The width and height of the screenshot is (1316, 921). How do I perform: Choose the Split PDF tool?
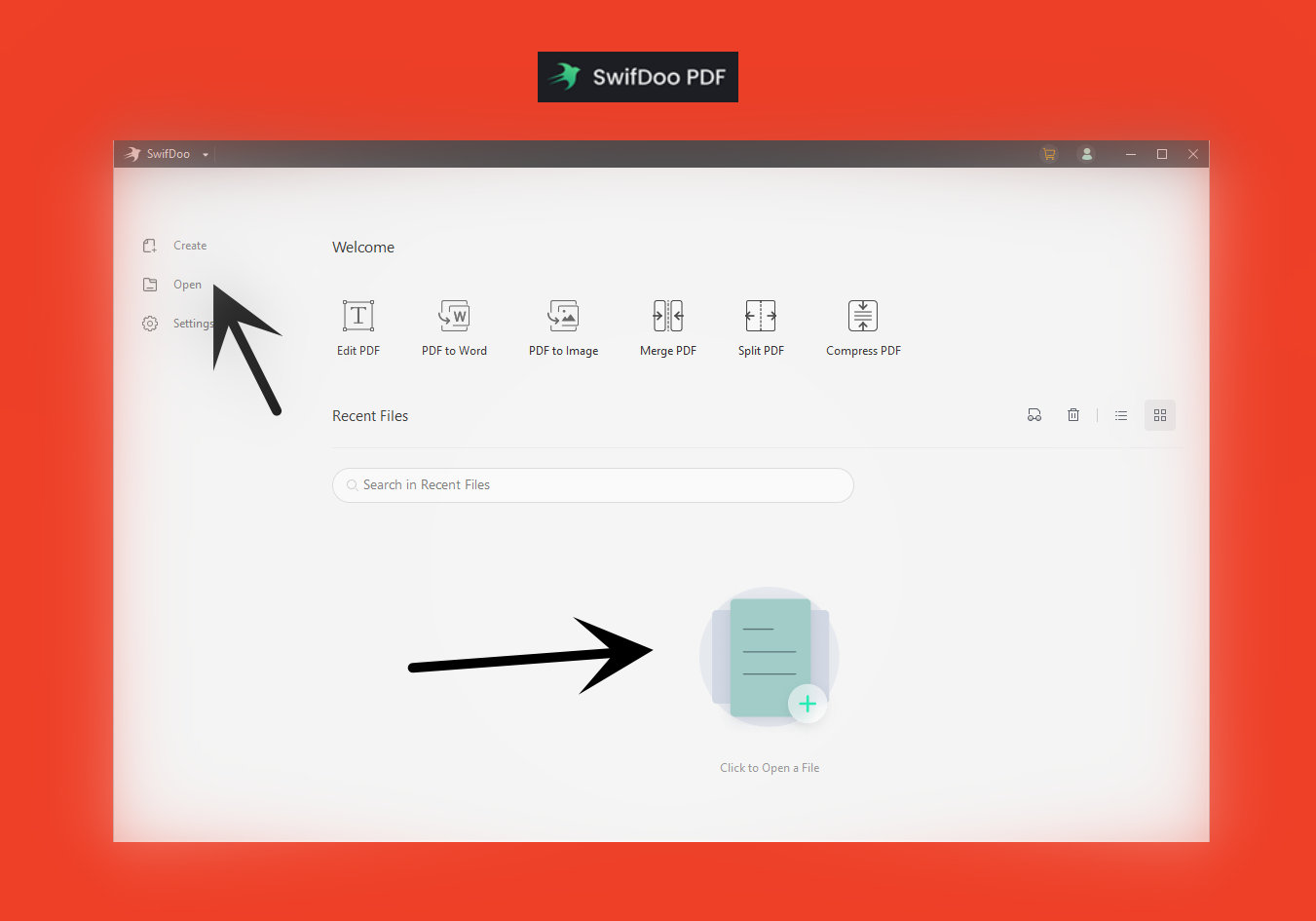pyautogui.click(x=761, y=328)
